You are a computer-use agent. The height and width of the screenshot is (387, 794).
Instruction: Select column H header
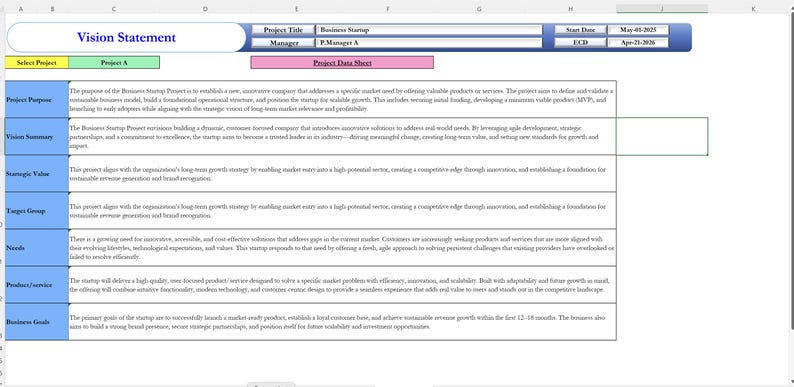(x=571, y=9)
